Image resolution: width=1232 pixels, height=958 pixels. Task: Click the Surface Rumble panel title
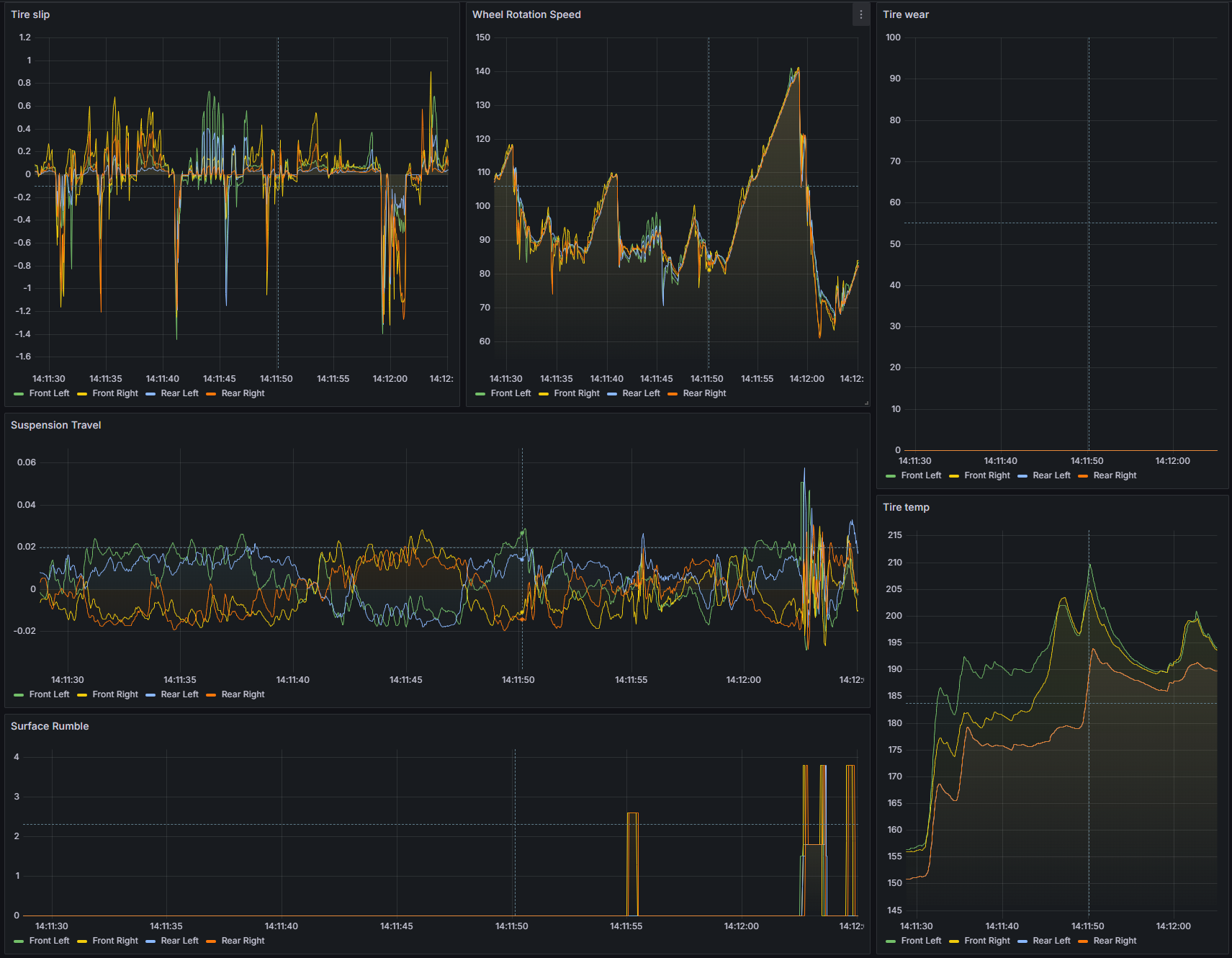pos(50,726)
